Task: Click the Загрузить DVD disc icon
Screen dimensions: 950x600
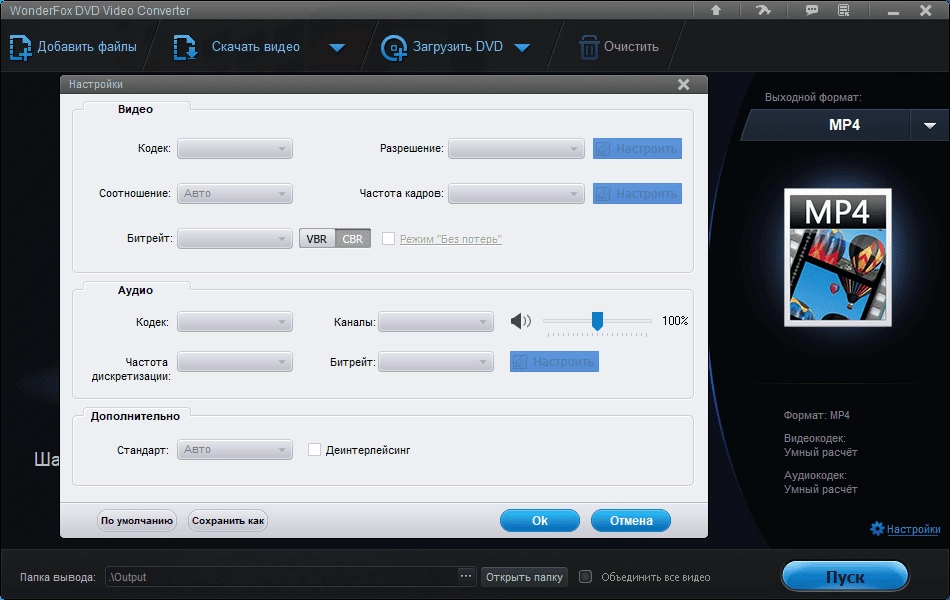Action: tap(394, 48)
